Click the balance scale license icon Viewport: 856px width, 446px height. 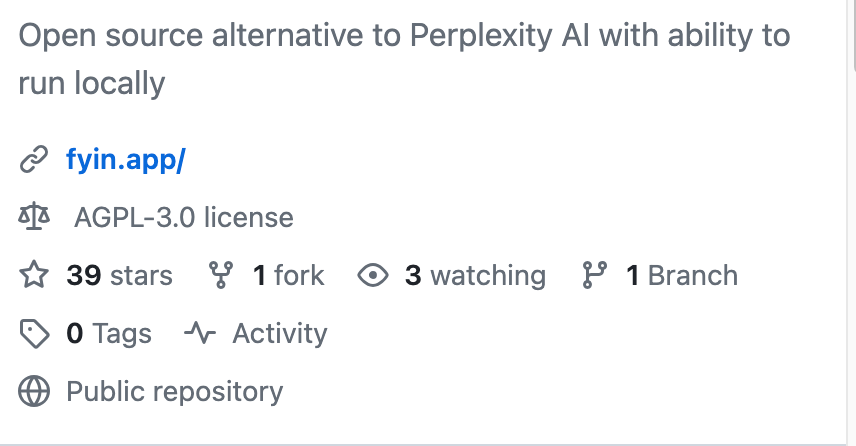pos(34,217)
